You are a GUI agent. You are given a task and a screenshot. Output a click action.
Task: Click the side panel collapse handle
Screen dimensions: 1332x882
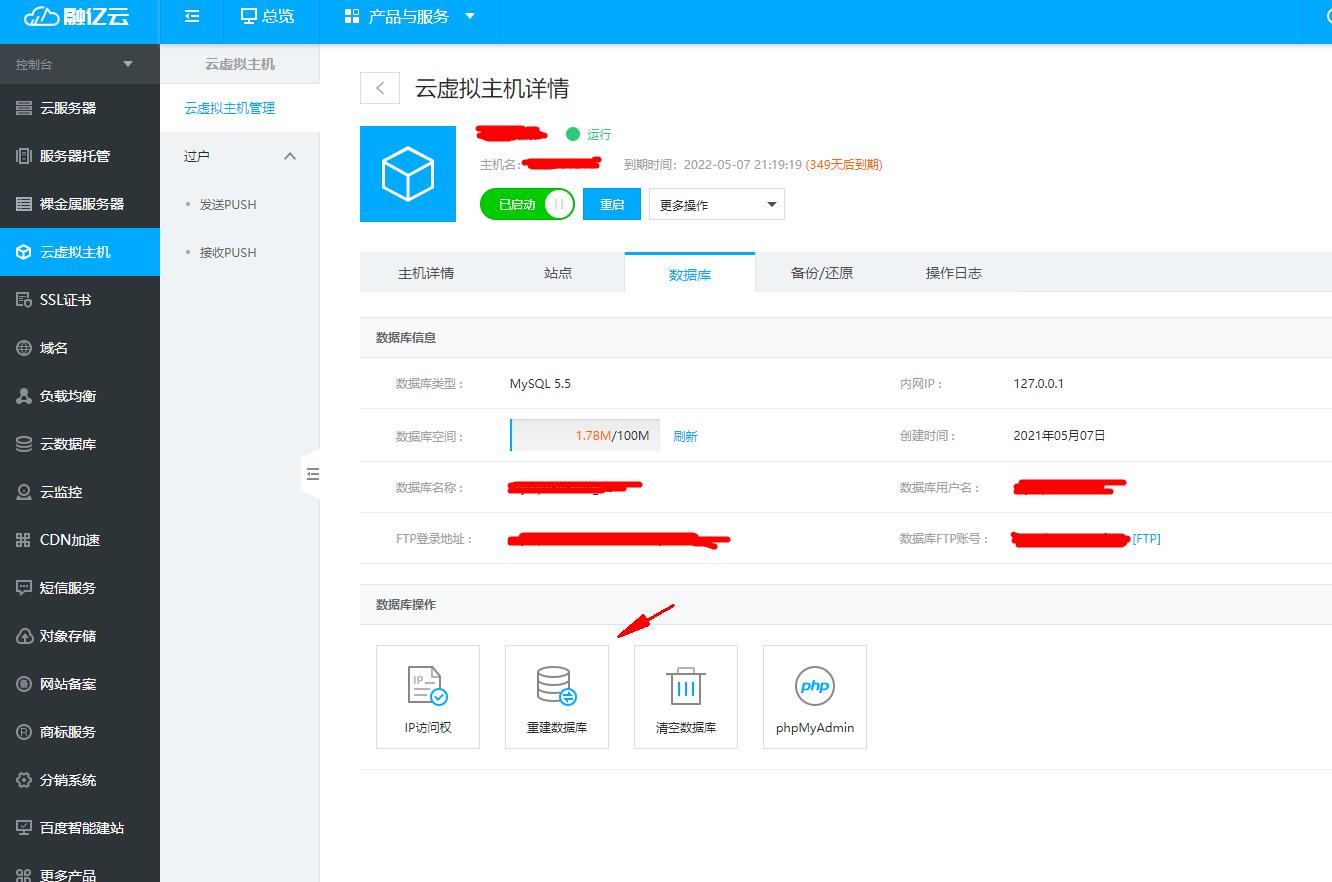[x=312, y=474]
